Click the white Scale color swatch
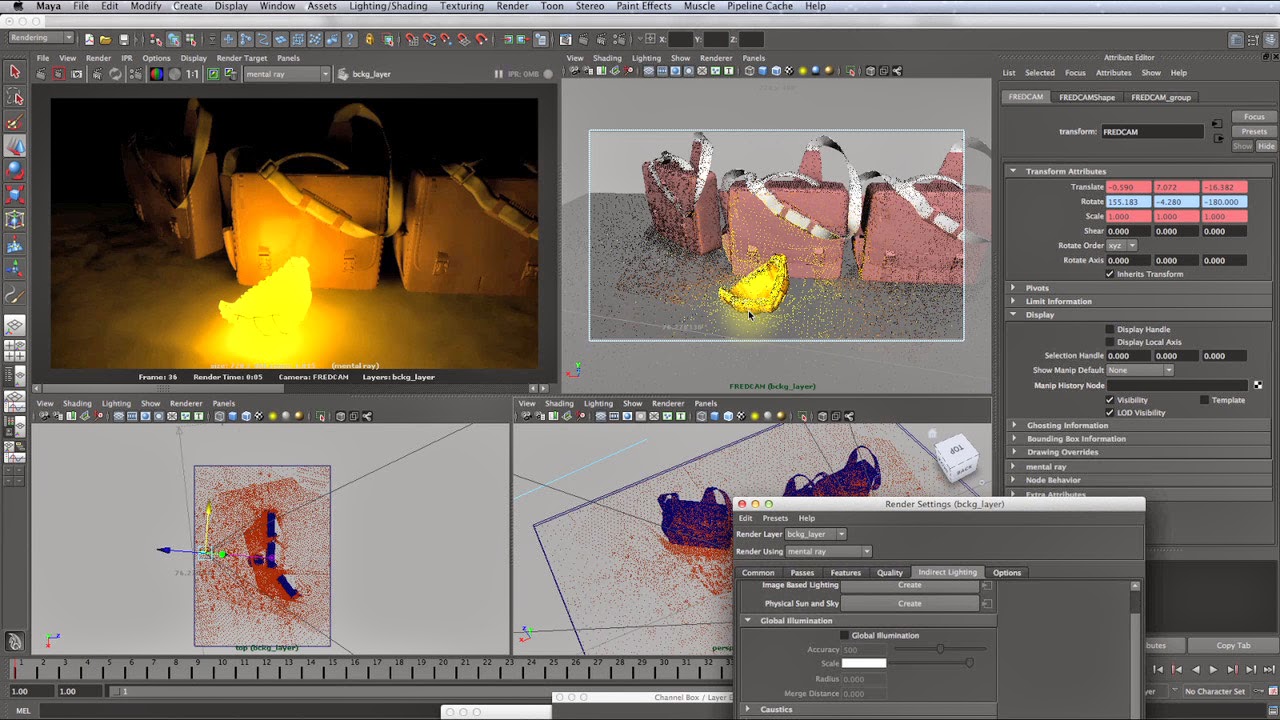 [863, 663]
